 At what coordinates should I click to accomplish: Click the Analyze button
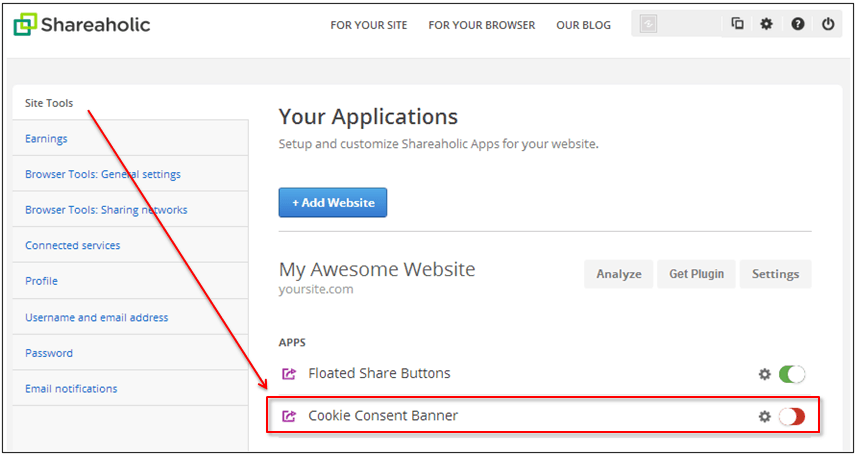pyautogui.click(x=619, y=274)
